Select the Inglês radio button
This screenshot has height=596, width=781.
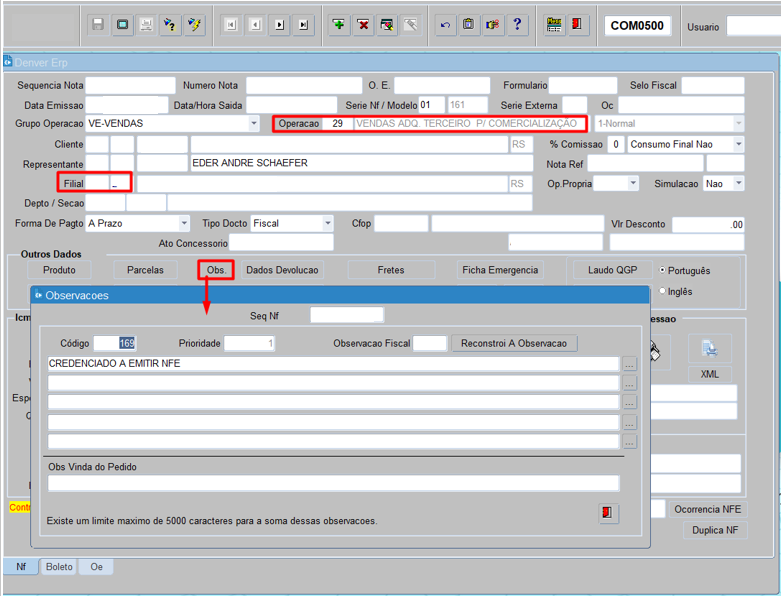(662, 291)
